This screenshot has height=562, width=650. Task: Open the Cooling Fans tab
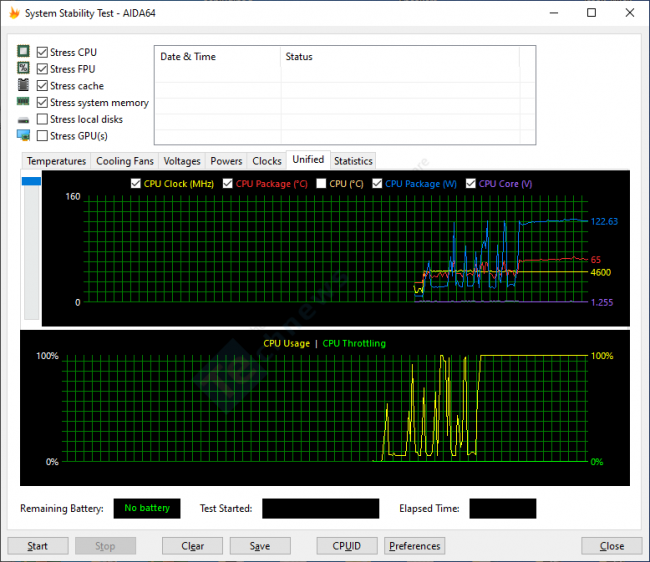pyautogui.click(x=125, y=161)
